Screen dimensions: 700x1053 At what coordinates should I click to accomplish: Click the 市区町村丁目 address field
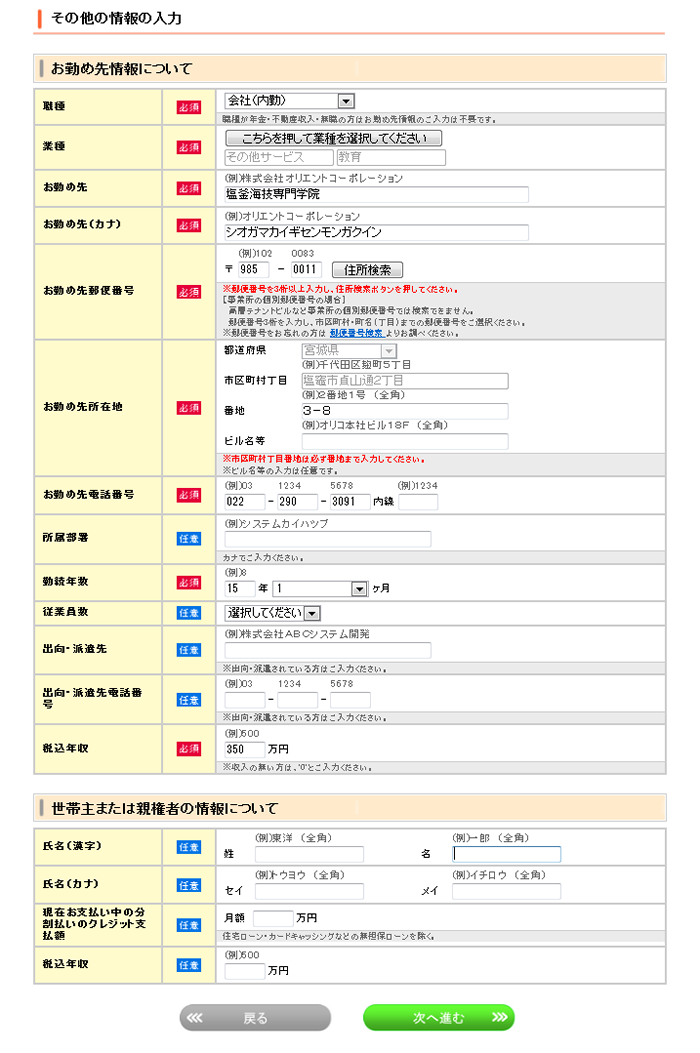[404, 381]
